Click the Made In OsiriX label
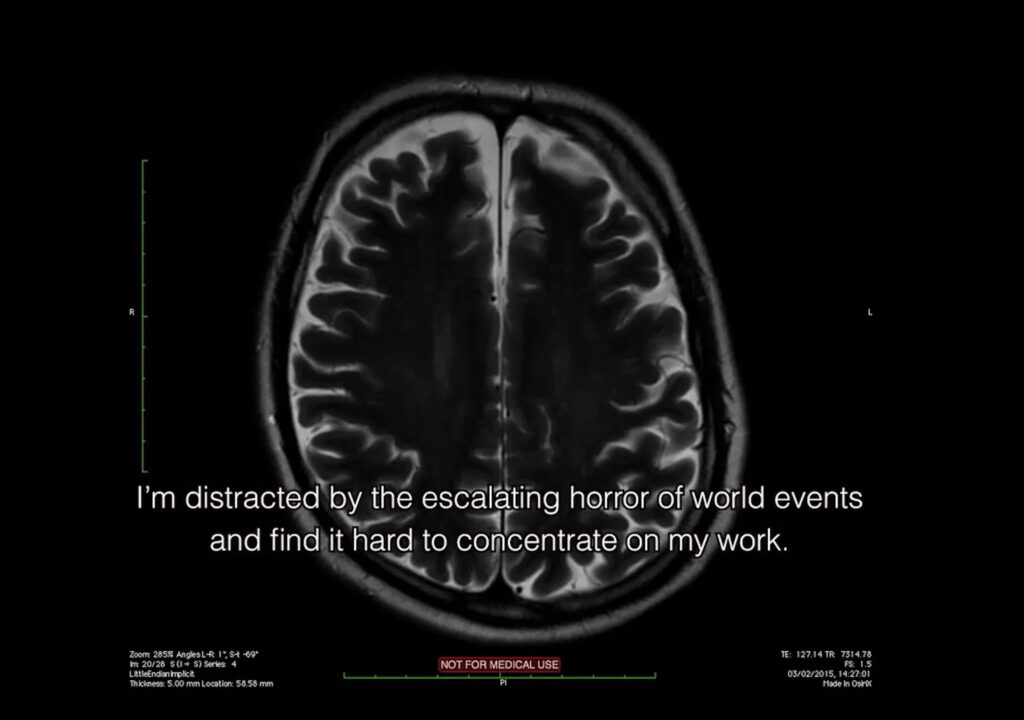The height and width of the screenshot is (720, 1024). pos(846,684)
